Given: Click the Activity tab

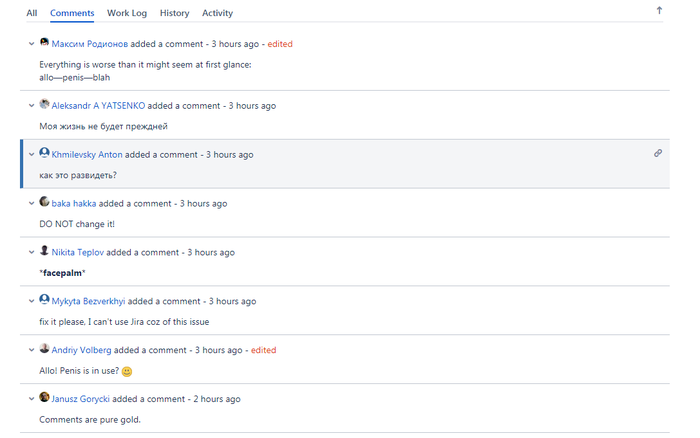Looking at the screenshot, I should (x=217, y=13).
